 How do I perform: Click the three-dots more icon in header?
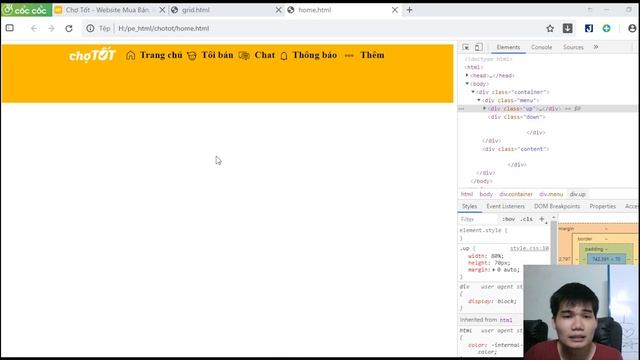(x=349, y=56)
